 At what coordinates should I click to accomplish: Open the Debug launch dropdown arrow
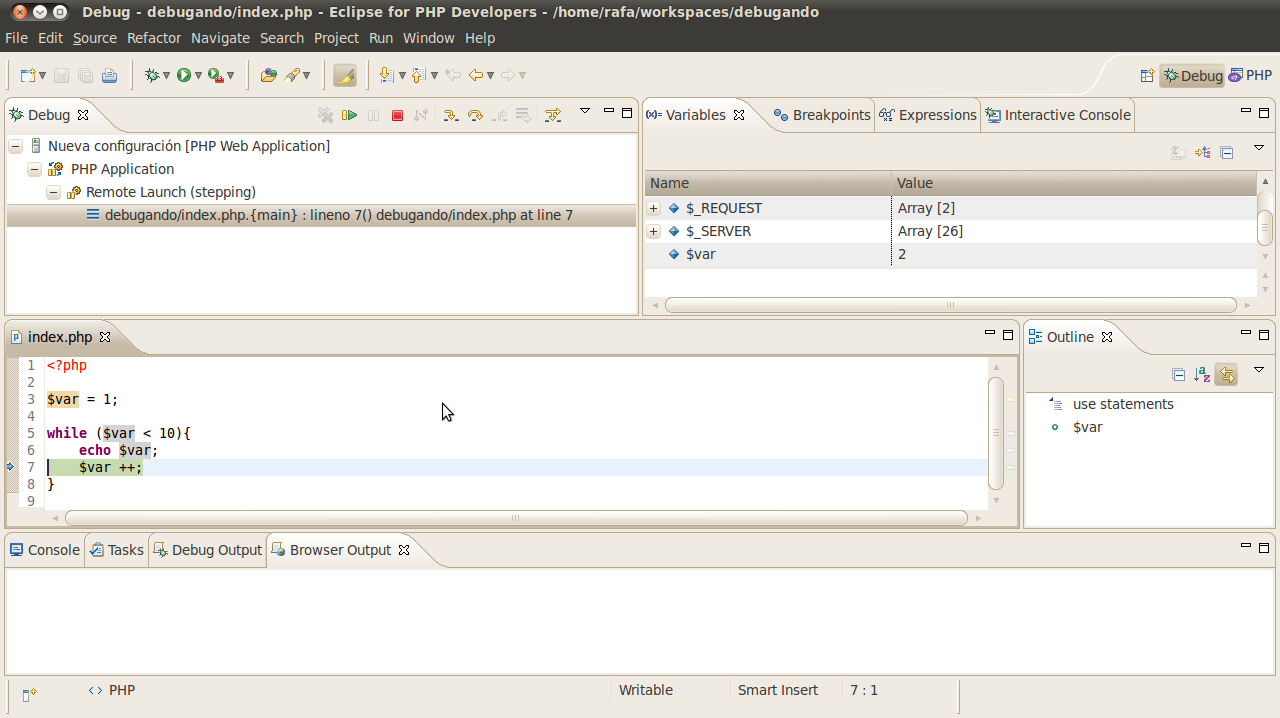pyautogui.click(x=166, y=75)
